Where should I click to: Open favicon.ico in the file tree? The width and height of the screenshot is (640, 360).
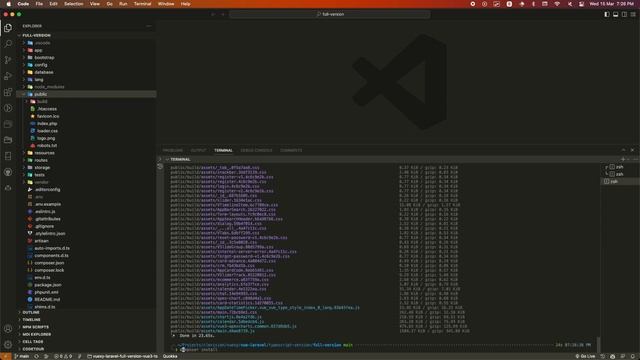pos(87,116)
